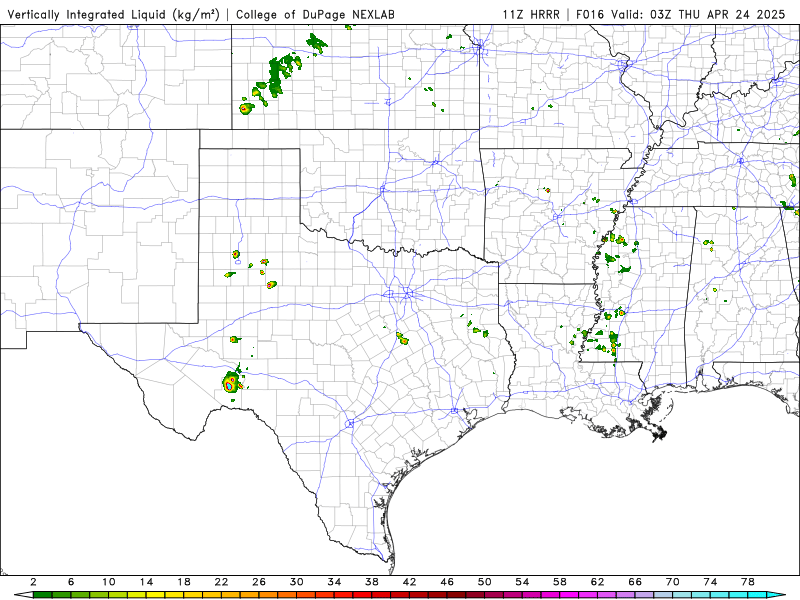The height and width of the screenshot is (600, 800).
Task: Click the intense storm cell in southwest Texas
Action: 231,382
